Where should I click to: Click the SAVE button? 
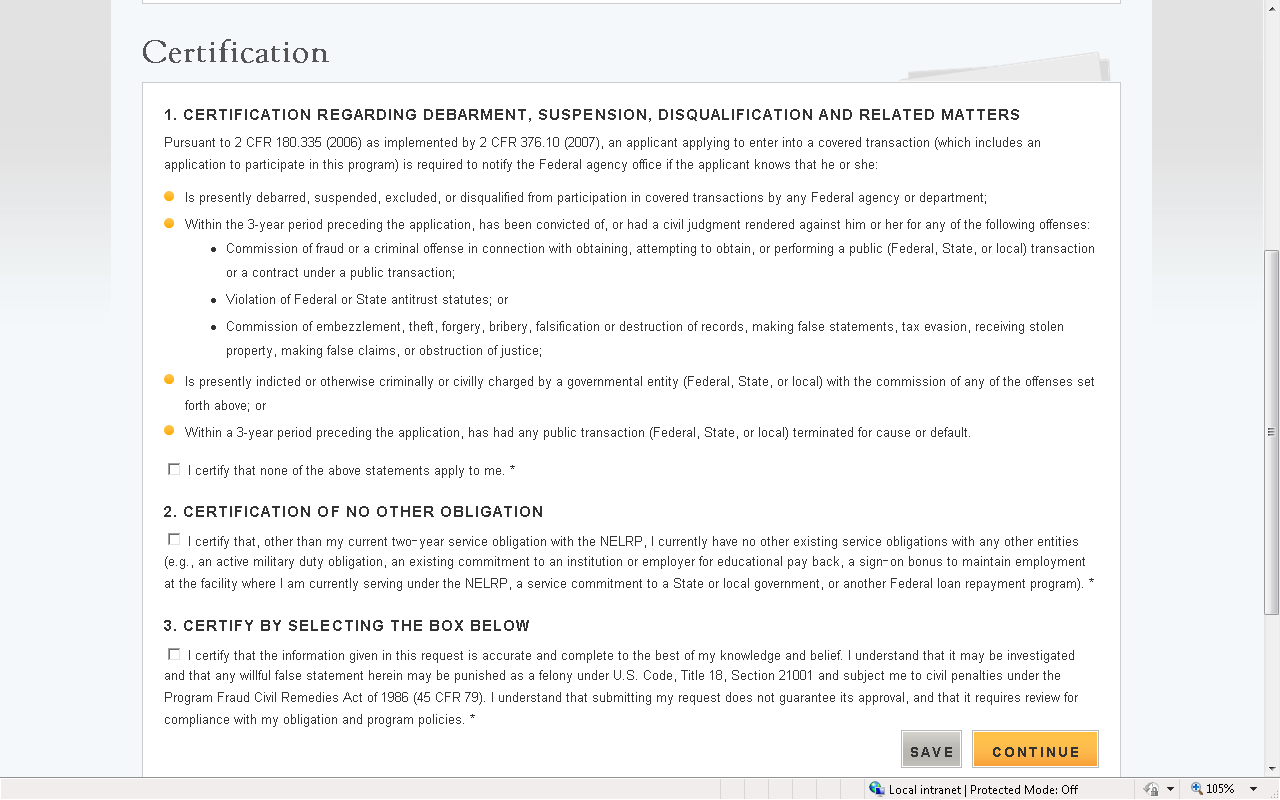pos(931,751)
